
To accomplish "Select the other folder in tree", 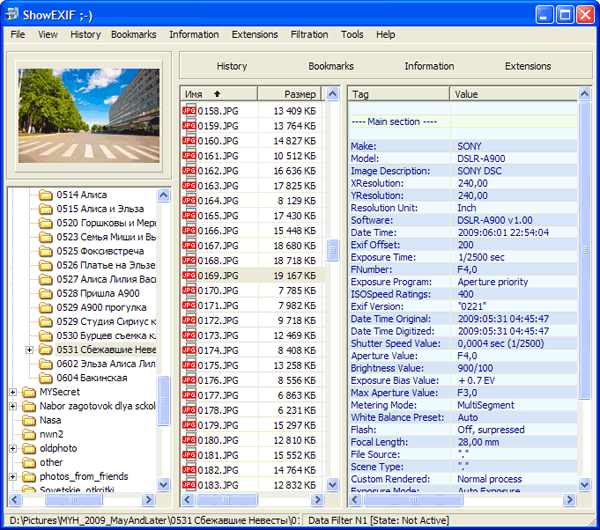I will pyautogui.click(x=51, y=463).
